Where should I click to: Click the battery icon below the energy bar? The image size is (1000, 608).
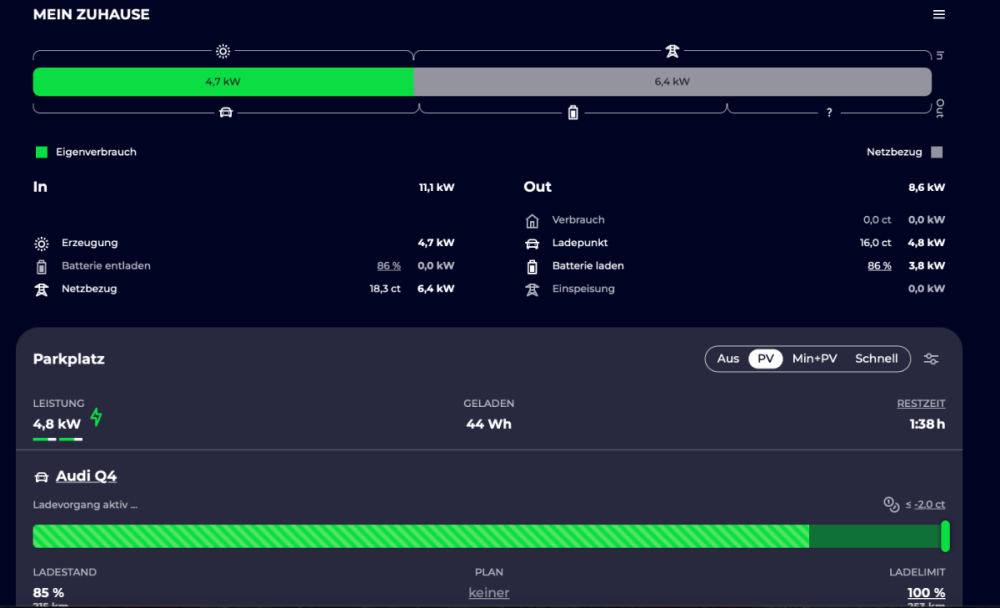(573, 112)
